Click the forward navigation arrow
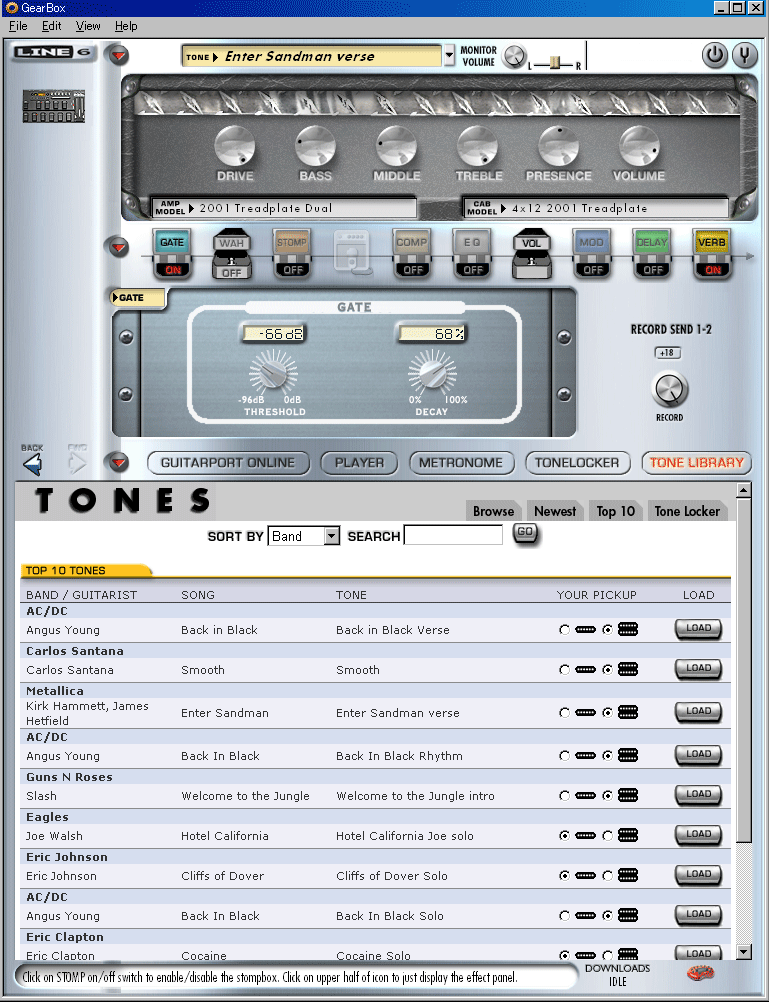The image size is (769, 1002). (77, 463)
